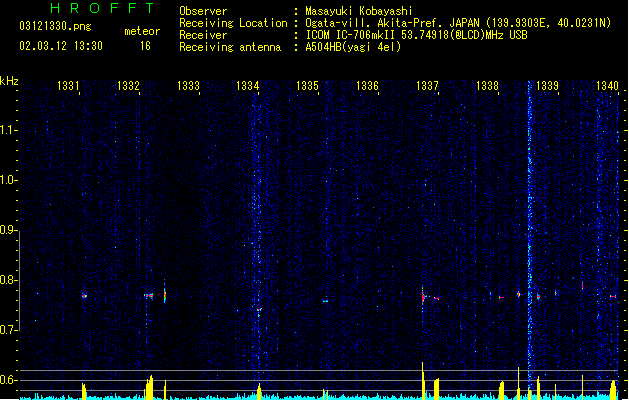Click the meteor count label
This screenshot has width=629, height=400.
(x=142, y=31)
